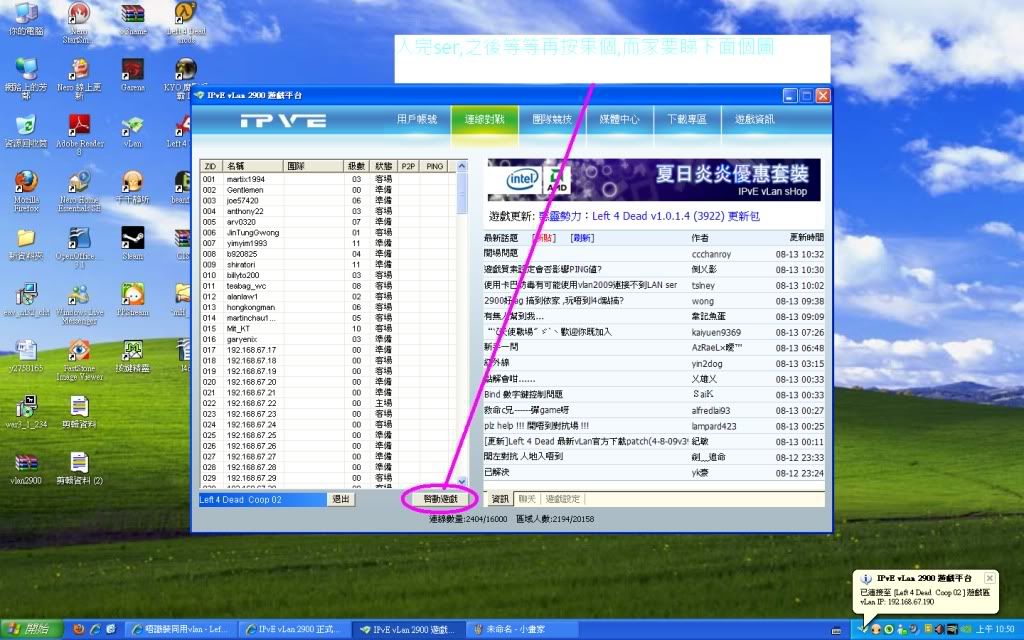Open the 團隊競技 tab

coord(552,120)
